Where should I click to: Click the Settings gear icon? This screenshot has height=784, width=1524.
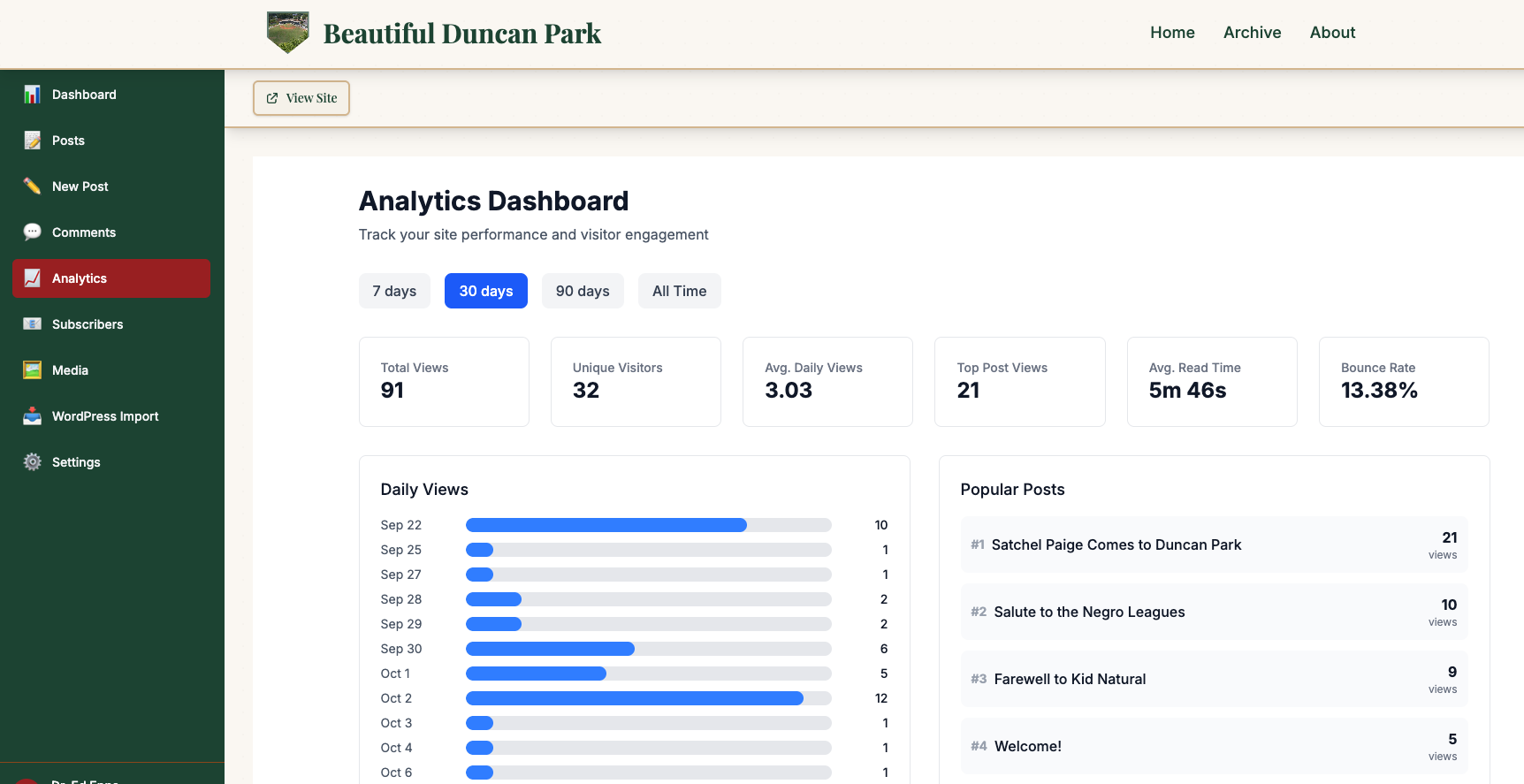pyautogui.click(x=33, y=462)
